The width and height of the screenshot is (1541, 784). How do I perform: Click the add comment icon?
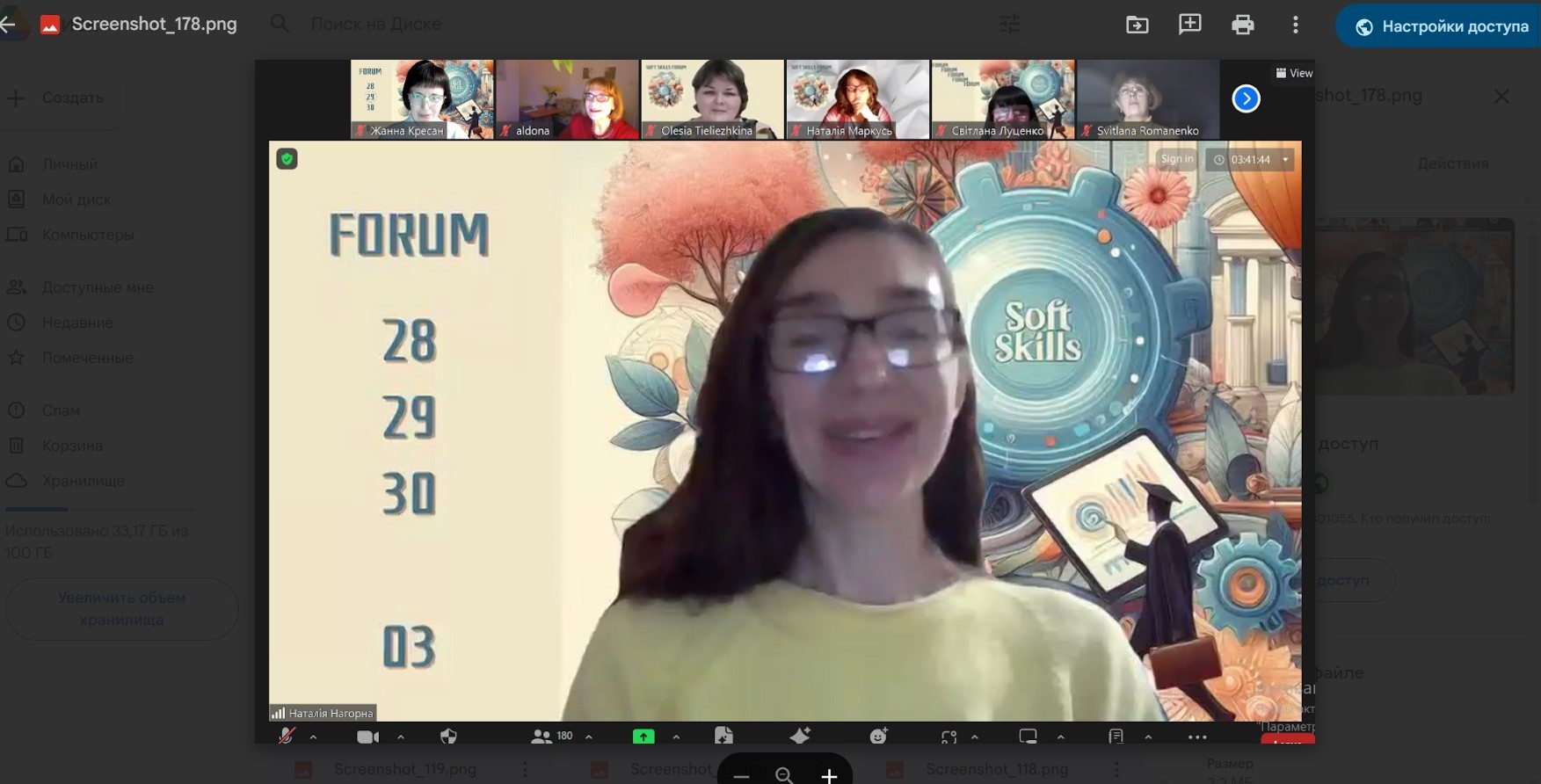(1189, 25)
